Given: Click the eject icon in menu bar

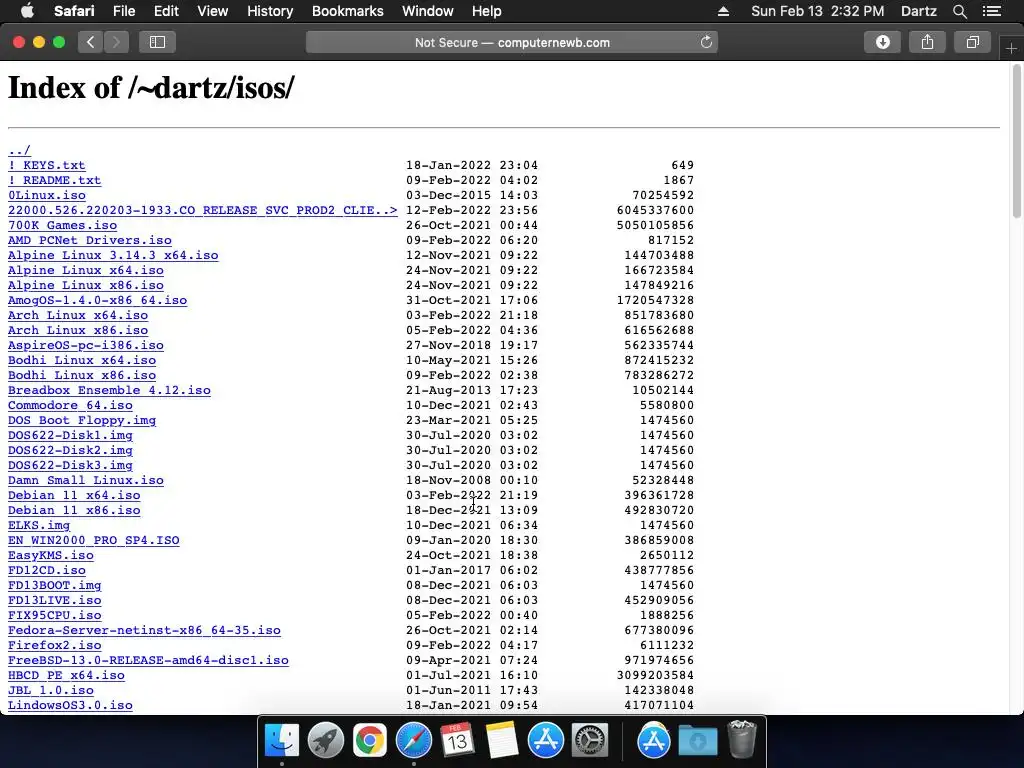Looking at the screenshot, I should click(723, 11).
